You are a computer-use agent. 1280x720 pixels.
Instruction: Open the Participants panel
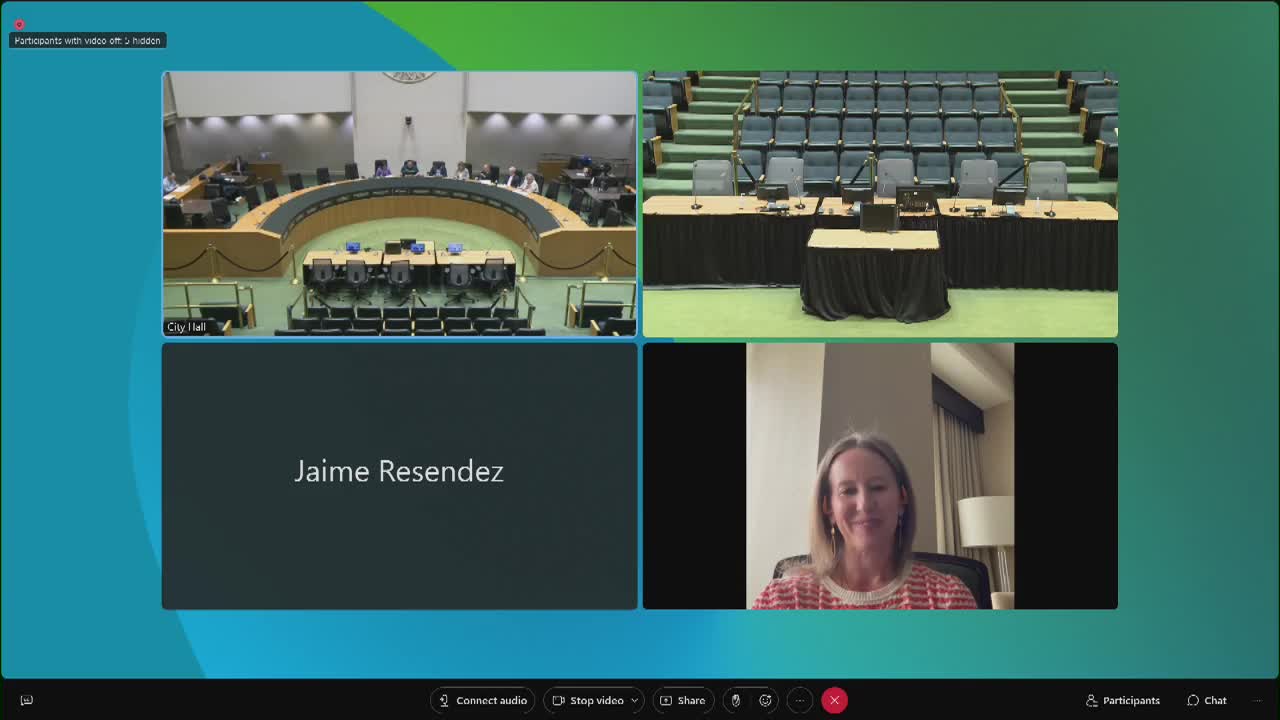click(1122, 700)
